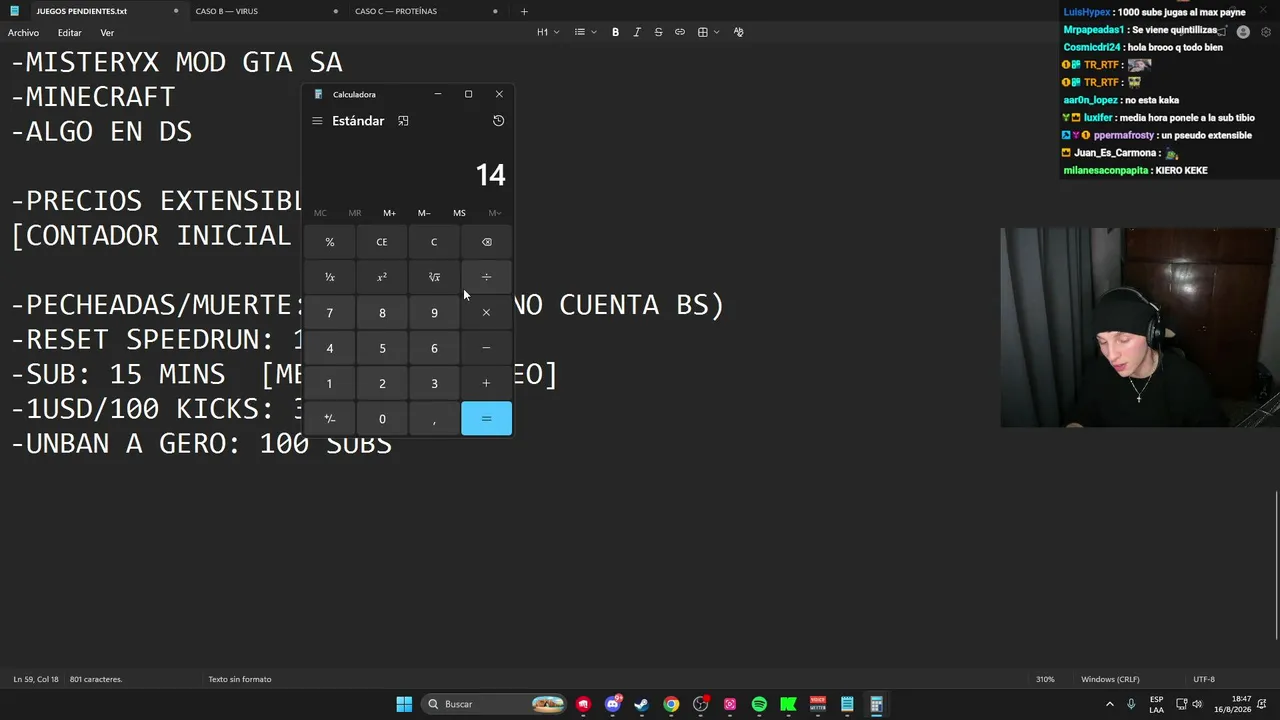Click the Calculator display showing 14
The height and width of the screenshot is (720, 1280).
tap(490, 175)
